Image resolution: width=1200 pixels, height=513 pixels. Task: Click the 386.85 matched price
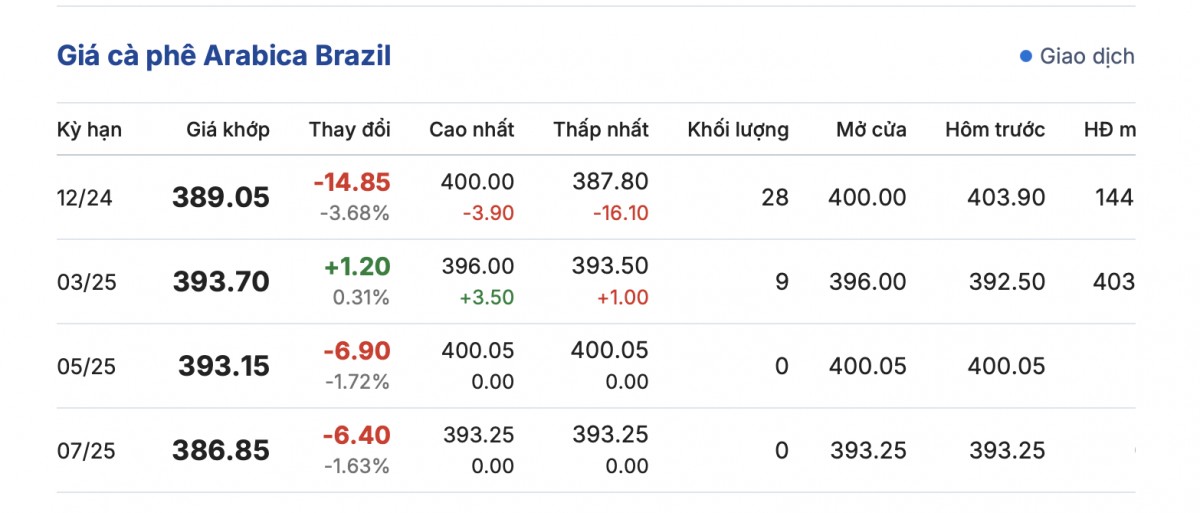(x=221, y=450)
